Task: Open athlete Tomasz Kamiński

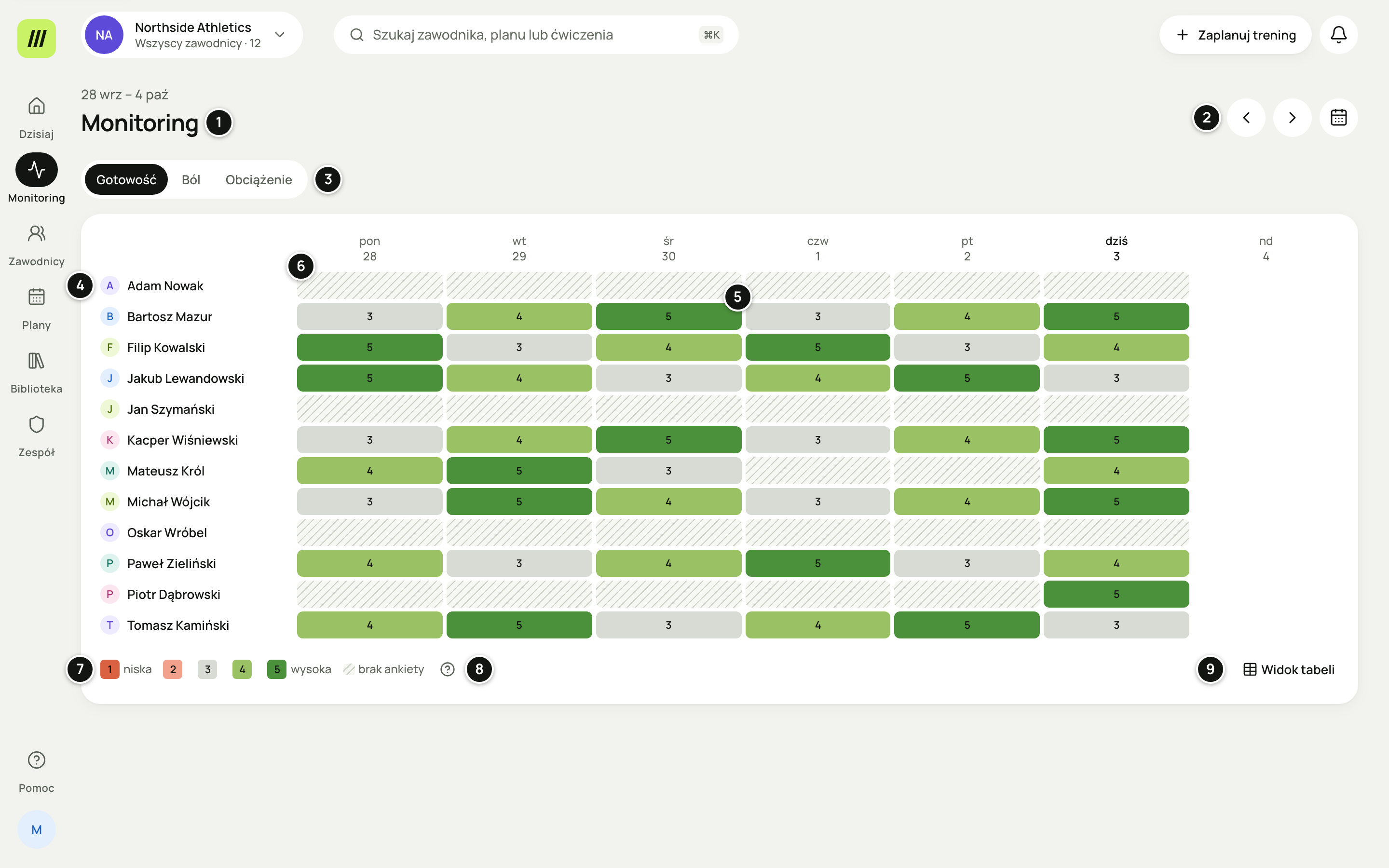Action: pos(178,625)
